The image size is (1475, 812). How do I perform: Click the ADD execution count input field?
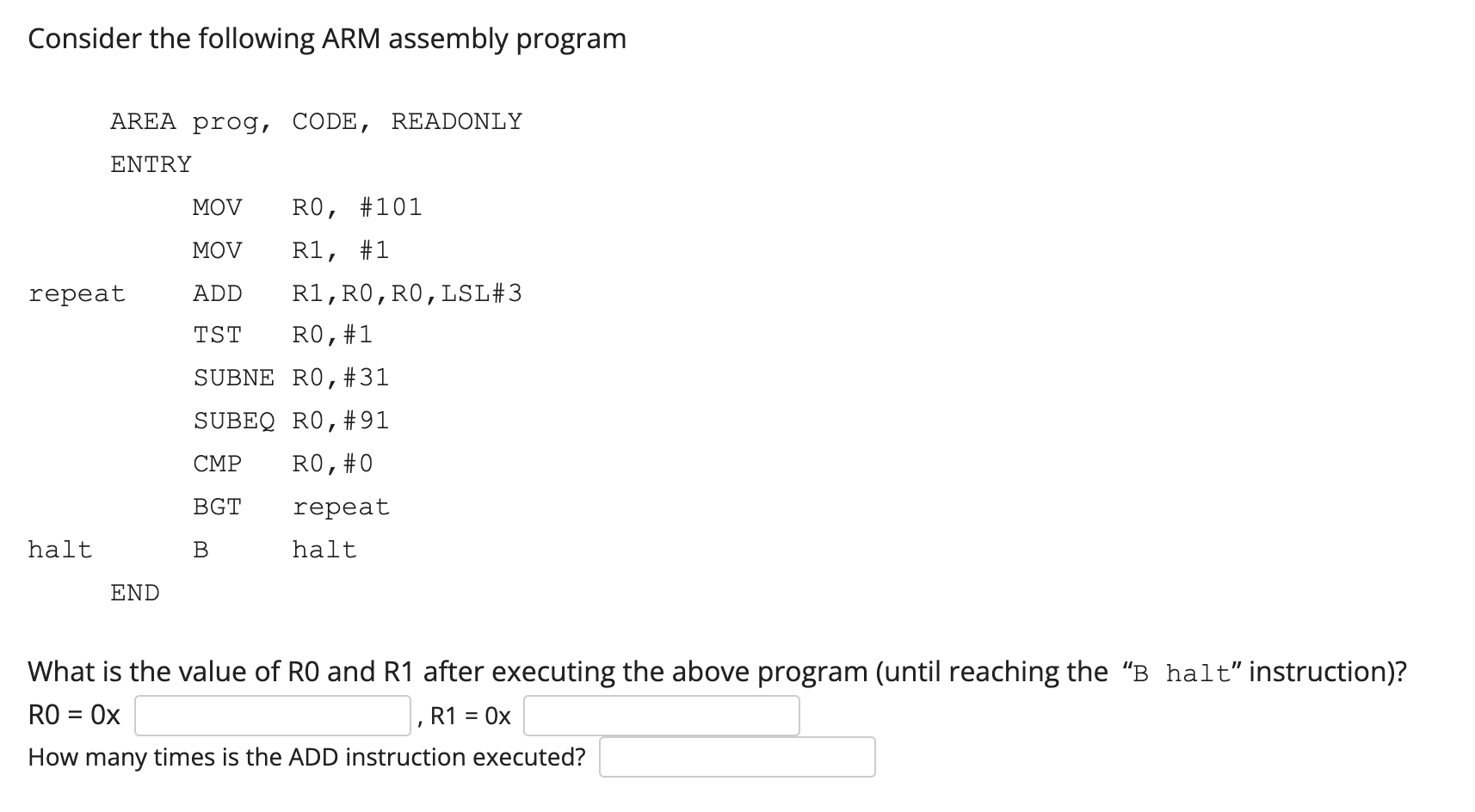coord(736,757)
